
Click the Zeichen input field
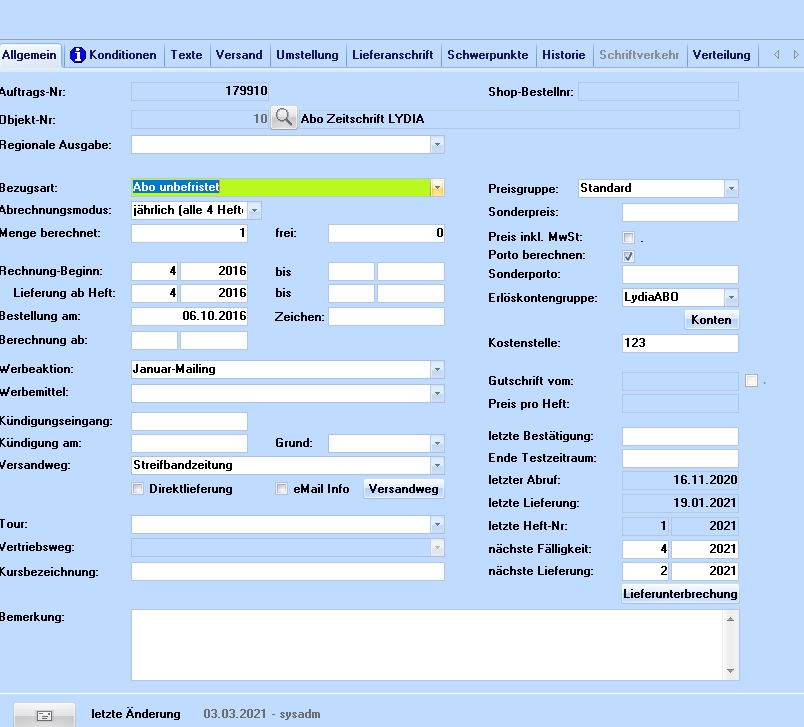(386, 316)
